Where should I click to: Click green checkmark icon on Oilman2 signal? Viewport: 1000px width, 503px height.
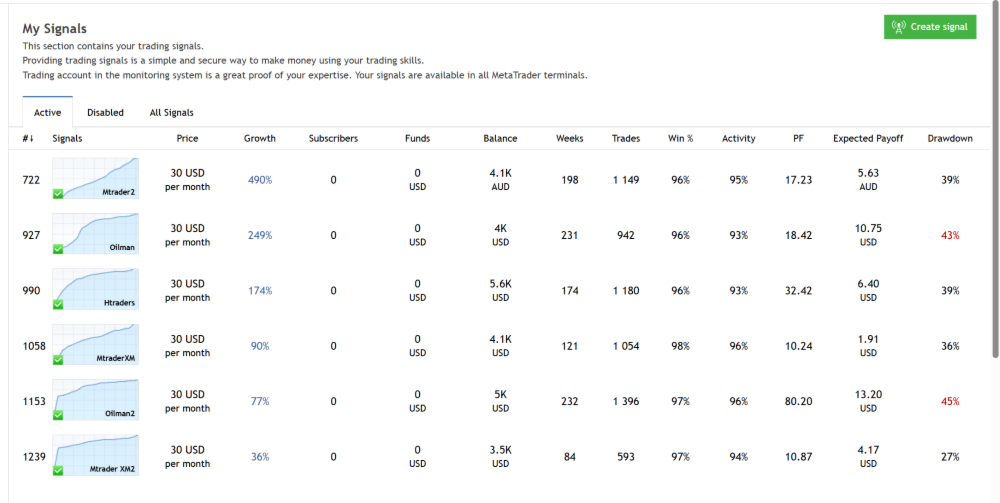click(58, 415)
